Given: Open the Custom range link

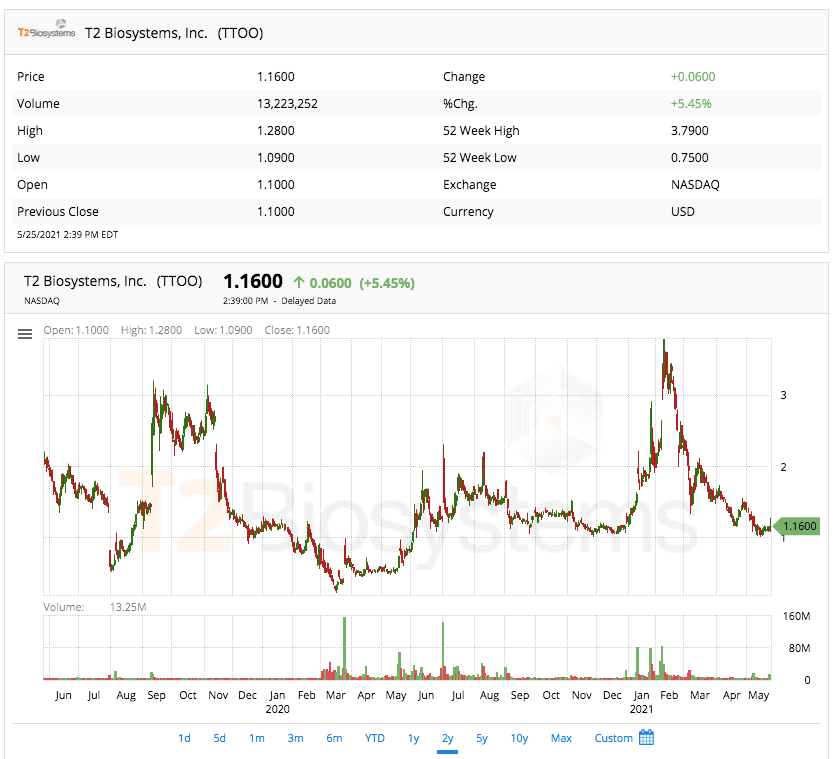Looking at the screenshot, I should point(614,738).
